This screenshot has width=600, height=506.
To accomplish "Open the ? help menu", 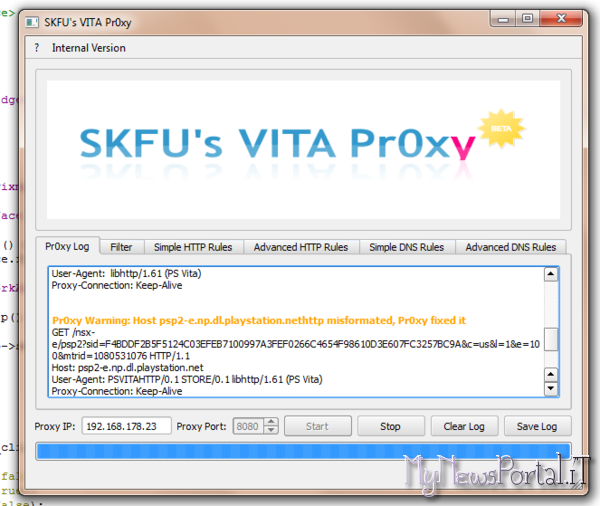I will point(37,48).
